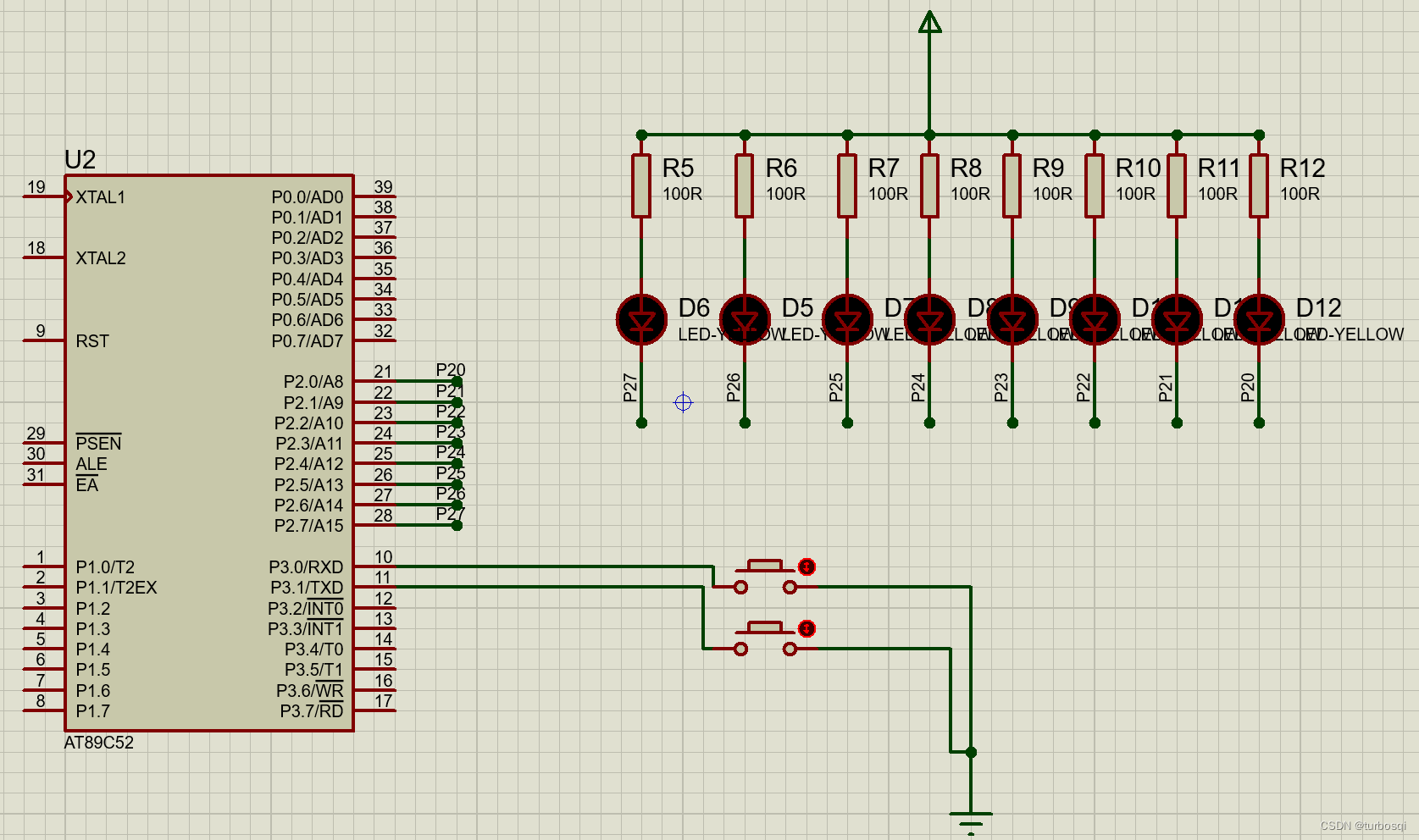Click the P2.0/A8 pin name
Screen dimensions: 1419x840
click(x=313, y=382)
